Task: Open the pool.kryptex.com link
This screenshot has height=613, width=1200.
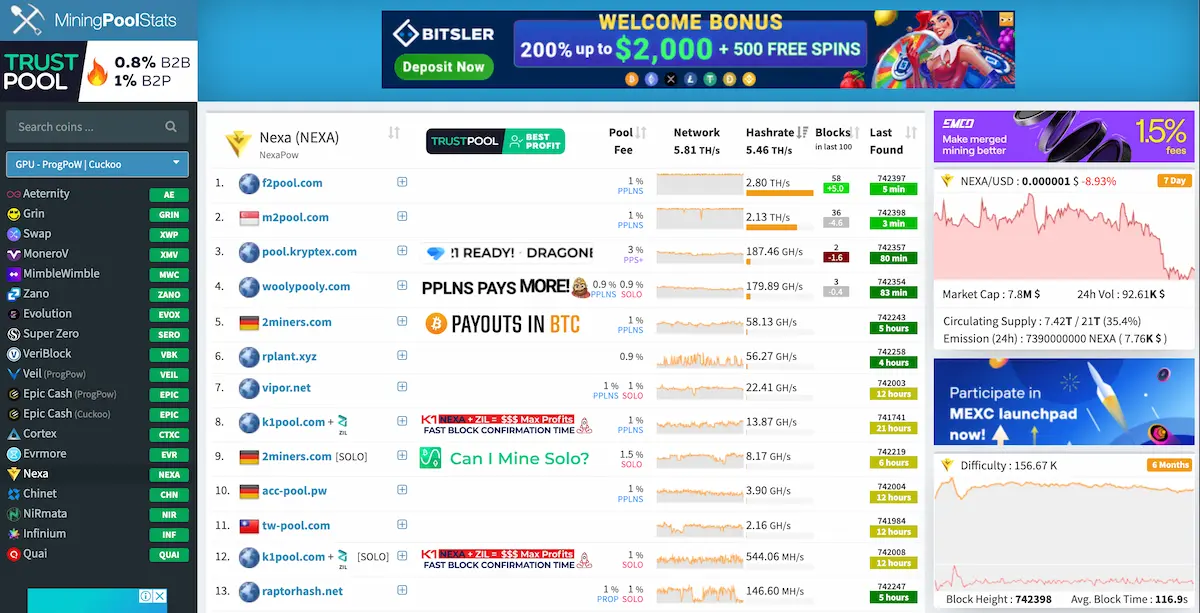Action: (311, 252)
